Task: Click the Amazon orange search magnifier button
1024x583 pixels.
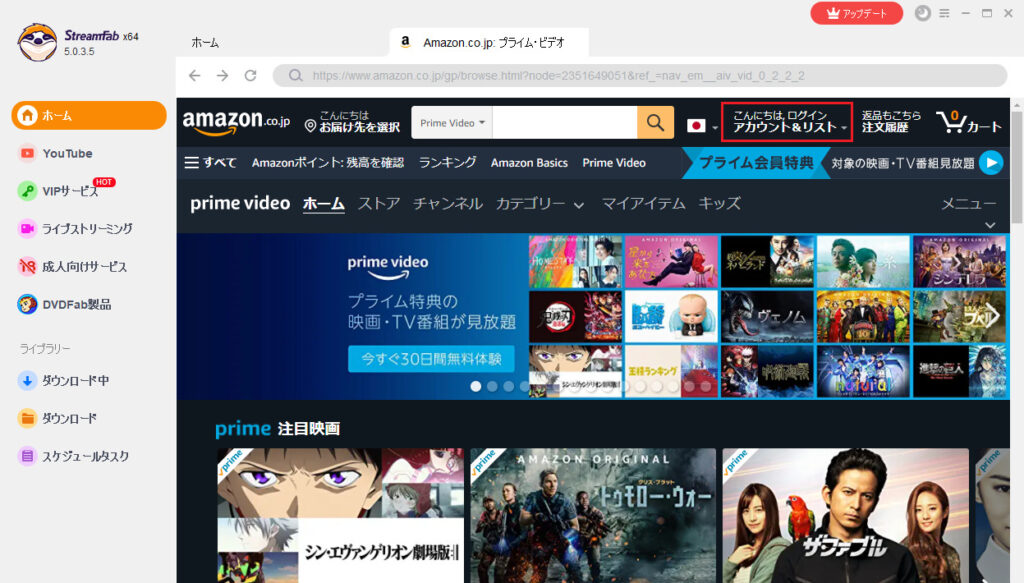Action: click(x=655, y=122)
